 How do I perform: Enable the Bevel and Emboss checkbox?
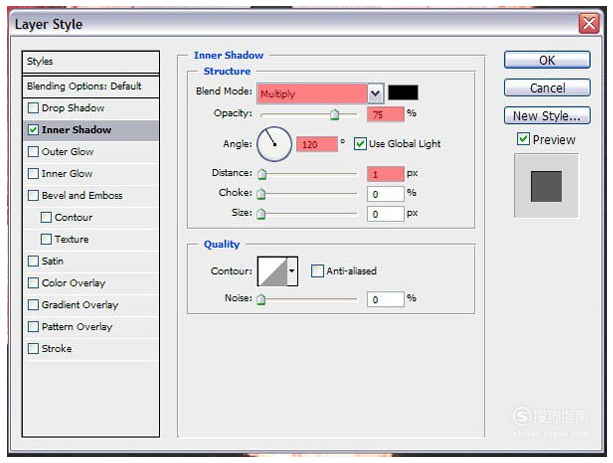(33, 195)
